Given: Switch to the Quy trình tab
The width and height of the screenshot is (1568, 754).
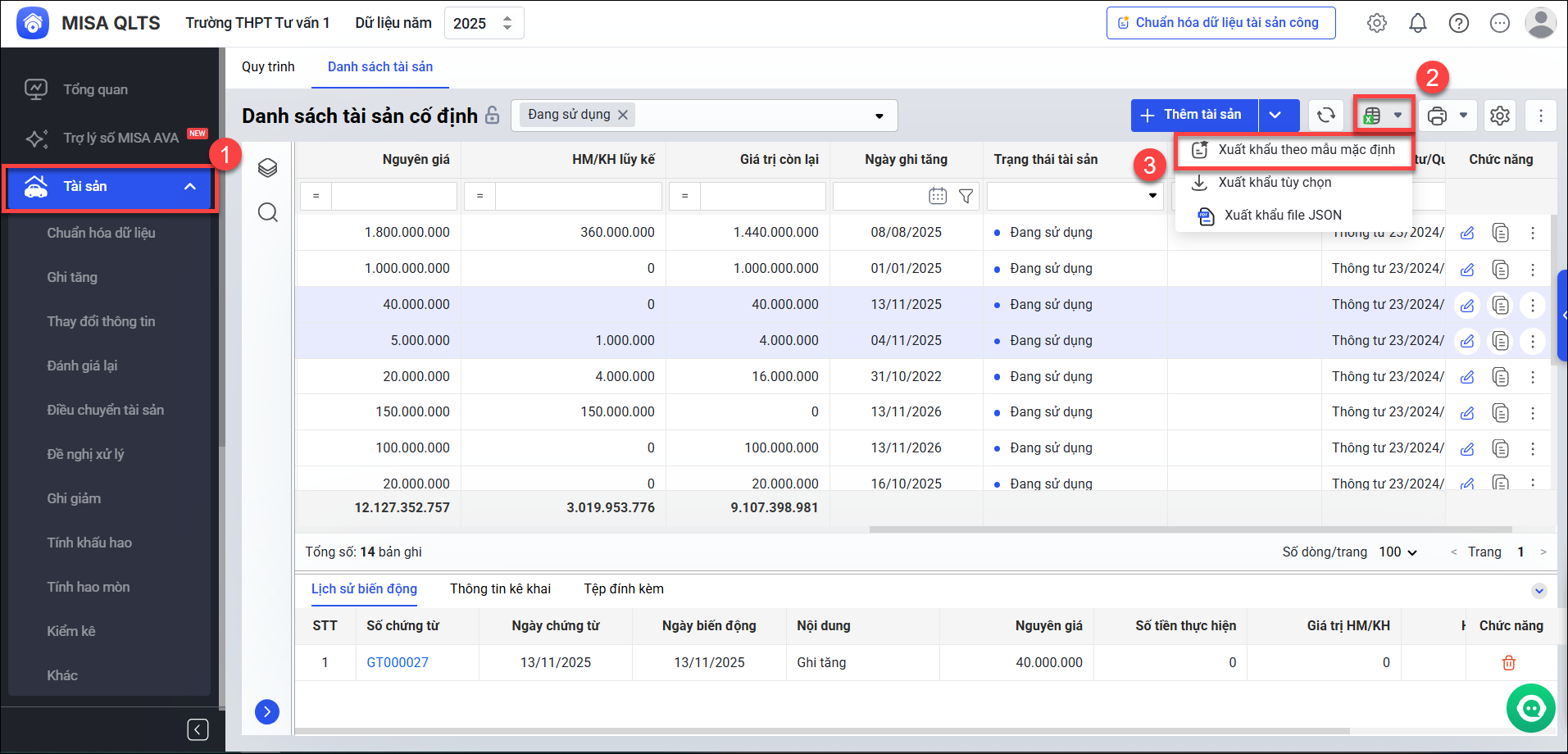Looking at the screenshot, I should pyautogui.click(x=268, y=67).
